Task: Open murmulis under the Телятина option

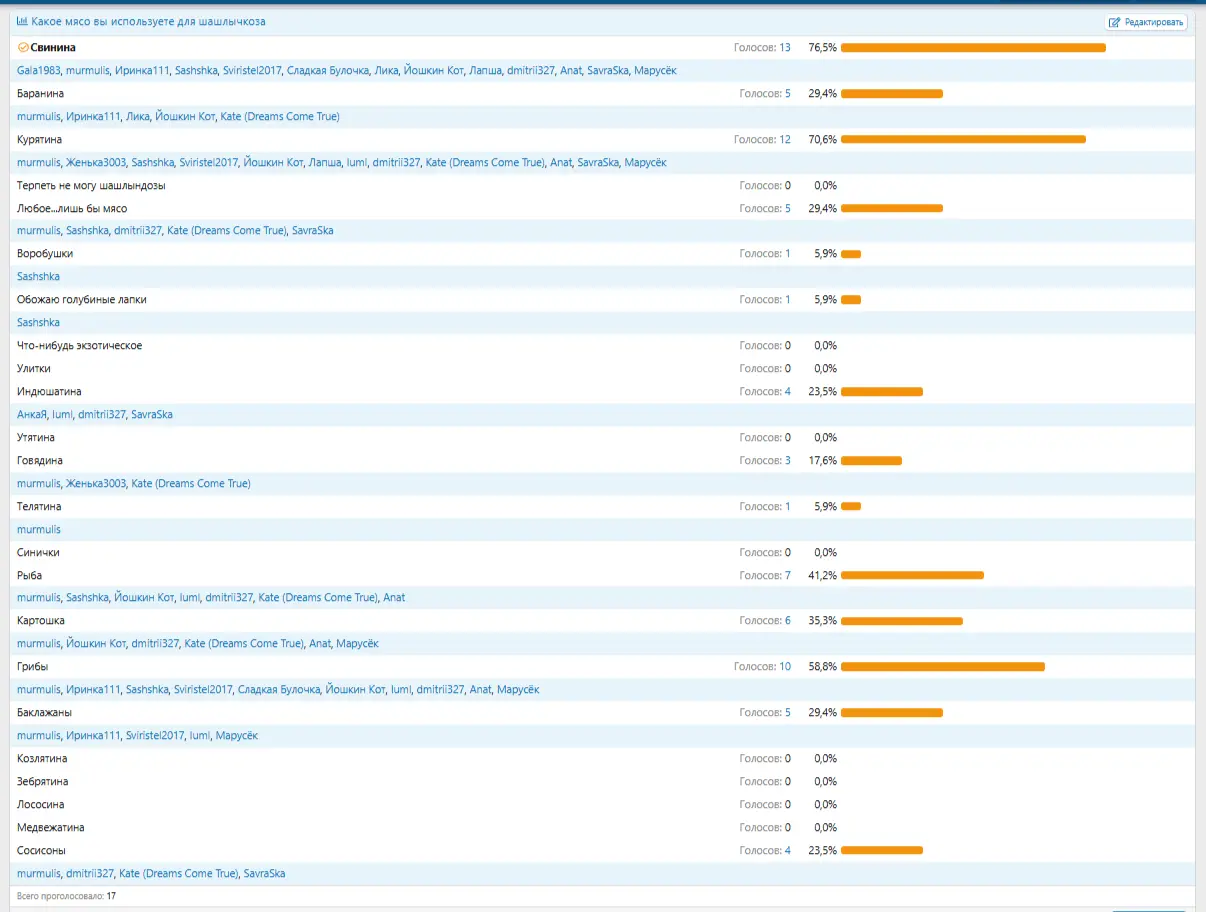Action: [39, 529]
